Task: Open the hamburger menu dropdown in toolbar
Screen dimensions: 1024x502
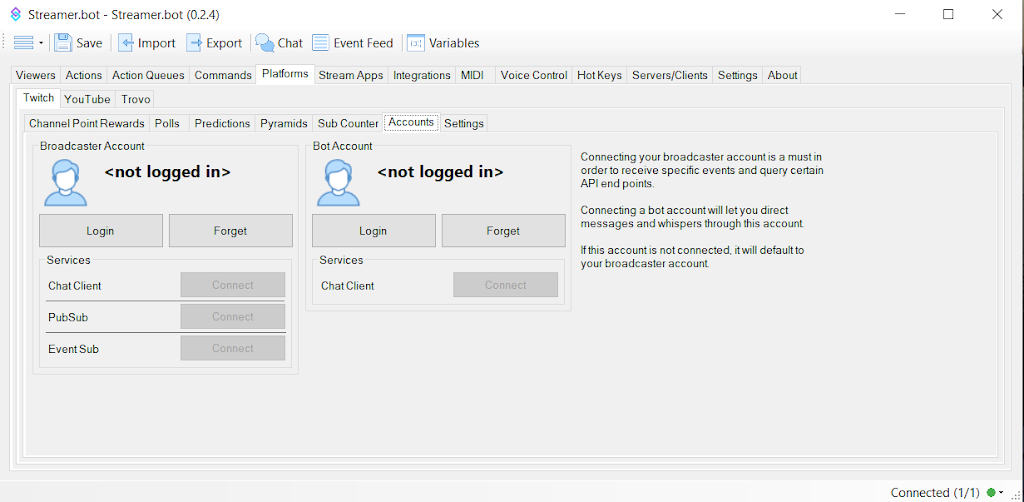Action: pos(28,43)
